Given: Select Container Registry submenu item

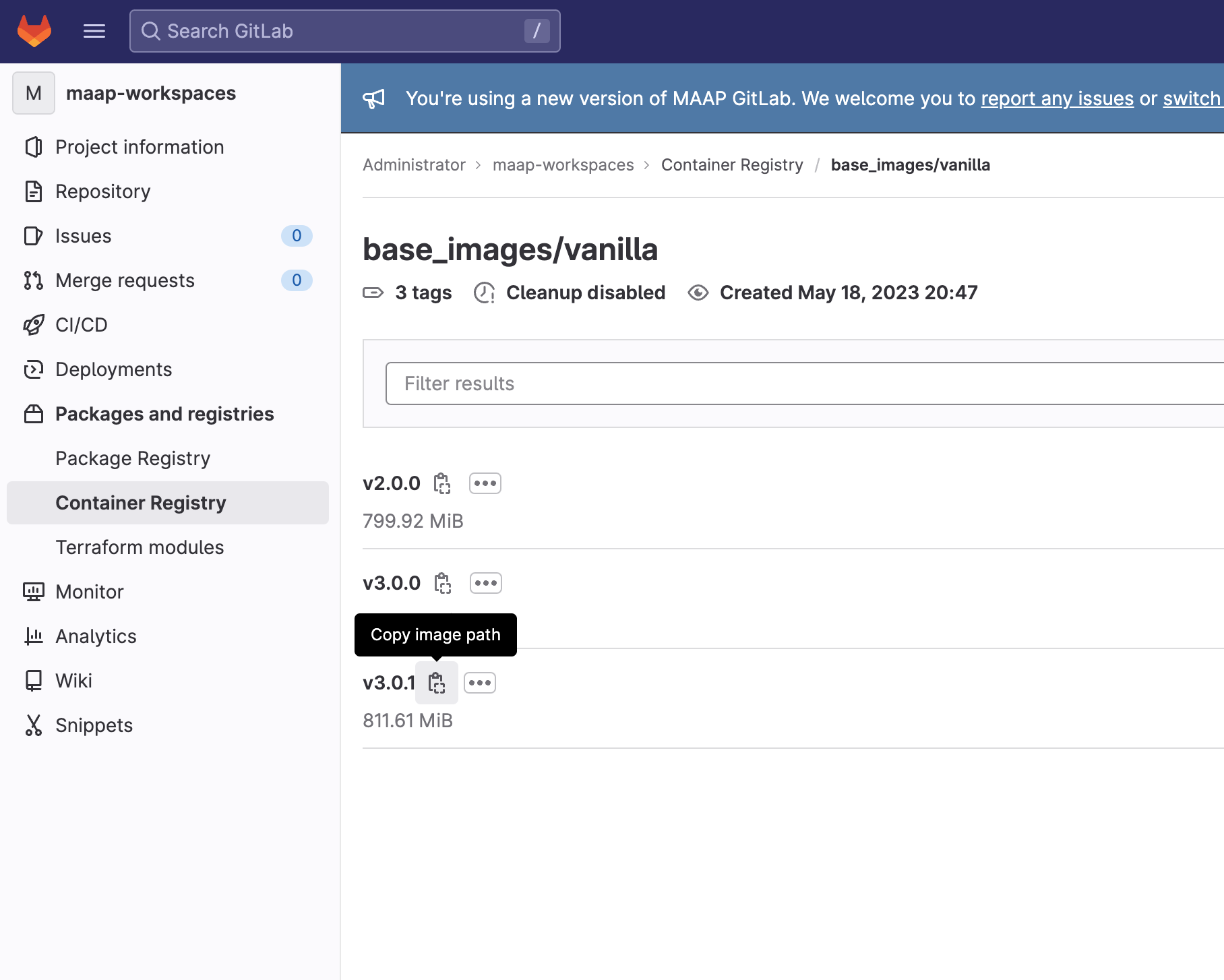Looking at the screenshot, I should (167, 503).
